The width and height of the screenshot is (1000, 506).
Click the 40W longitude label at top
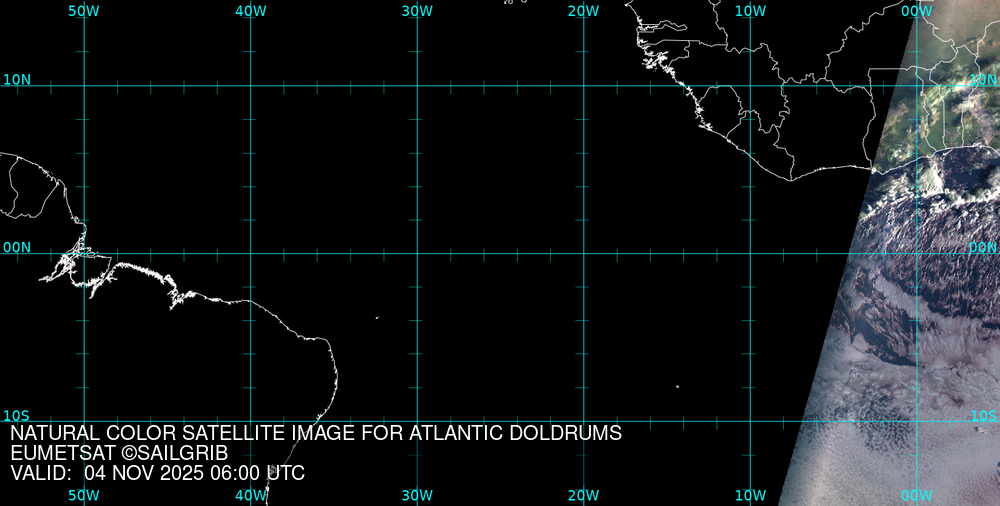click(x=250, y=10)
